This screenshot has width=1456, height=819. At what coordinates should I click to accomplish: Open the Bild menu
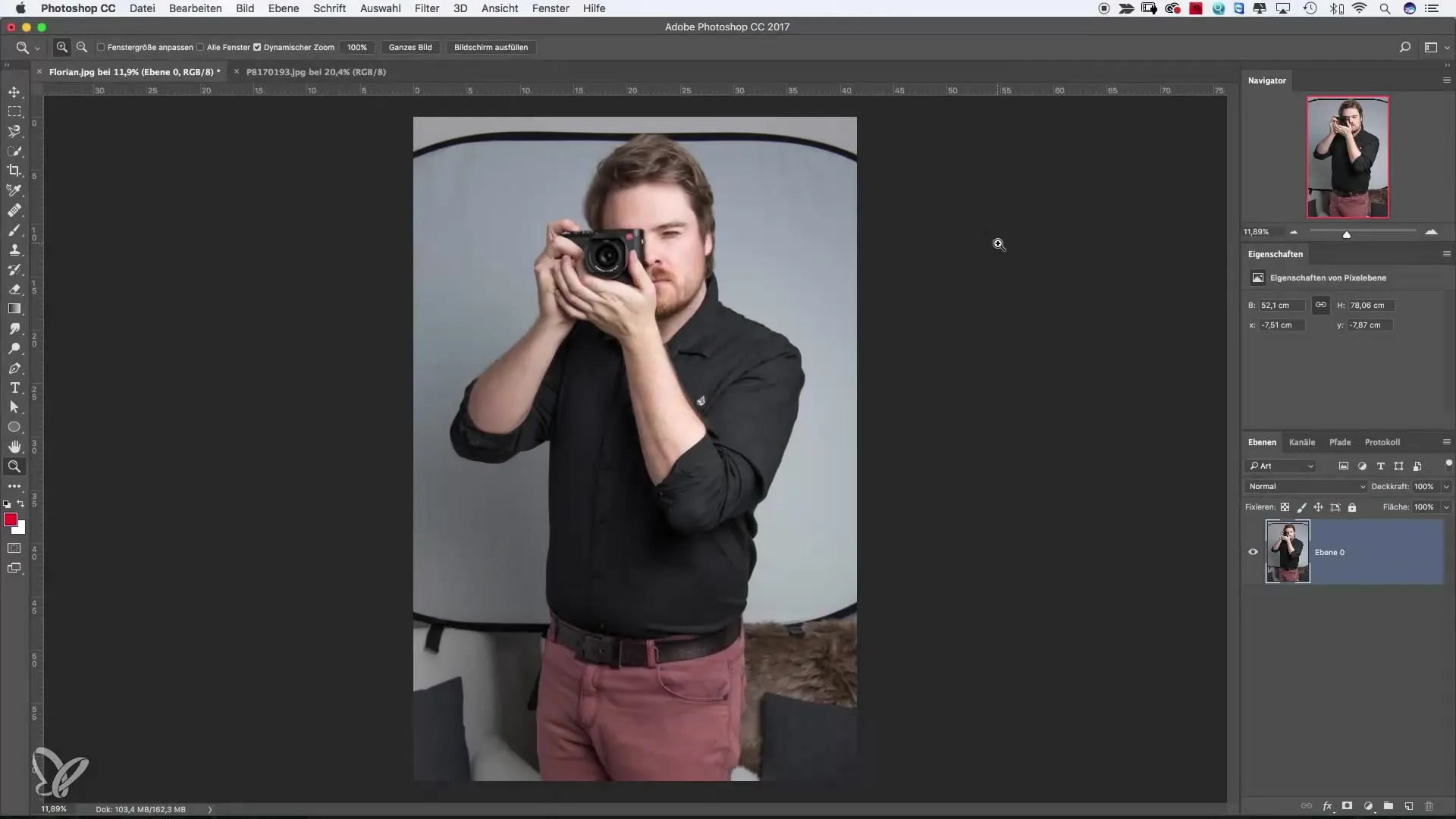click(245, 8)
